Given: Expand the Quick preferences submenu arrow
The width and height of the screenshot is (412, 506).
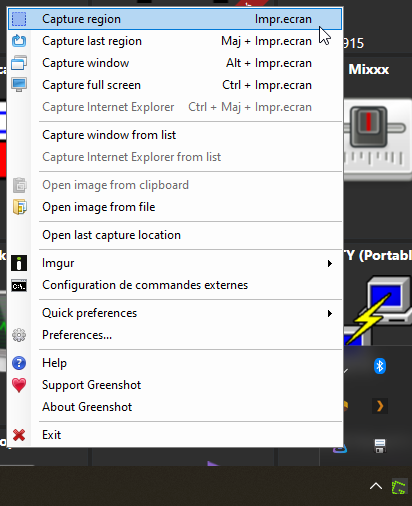Looking at the screenshot, I should coord(330,314).
